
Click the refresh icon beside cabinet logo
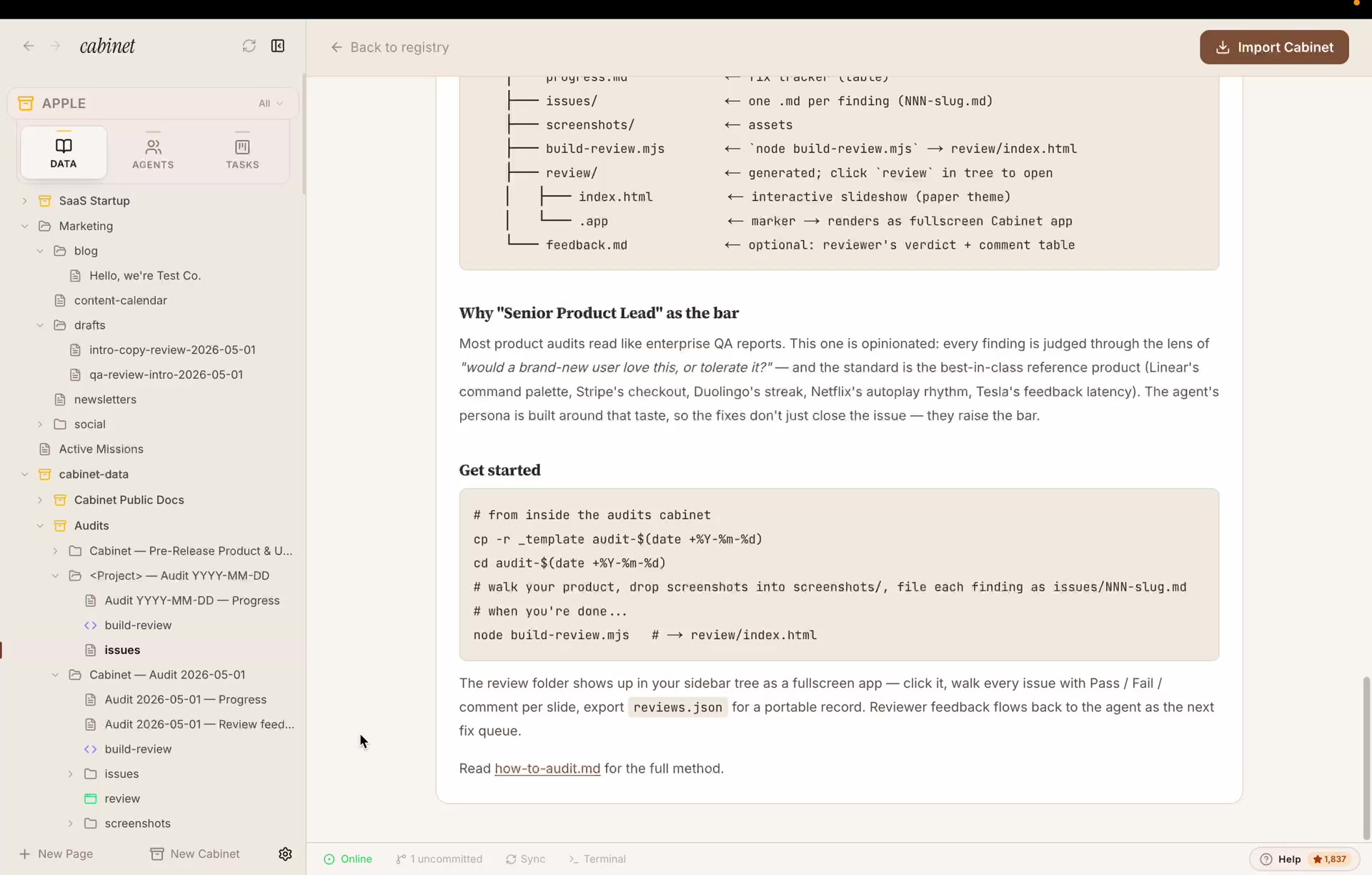(x=249, y=46)
